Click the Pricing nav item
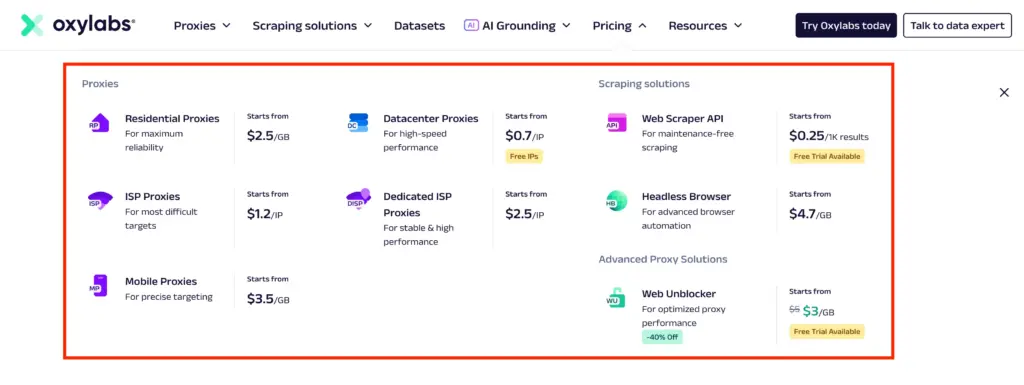Viewport: 1024px width, 385px height. click(x=620, y=25)
